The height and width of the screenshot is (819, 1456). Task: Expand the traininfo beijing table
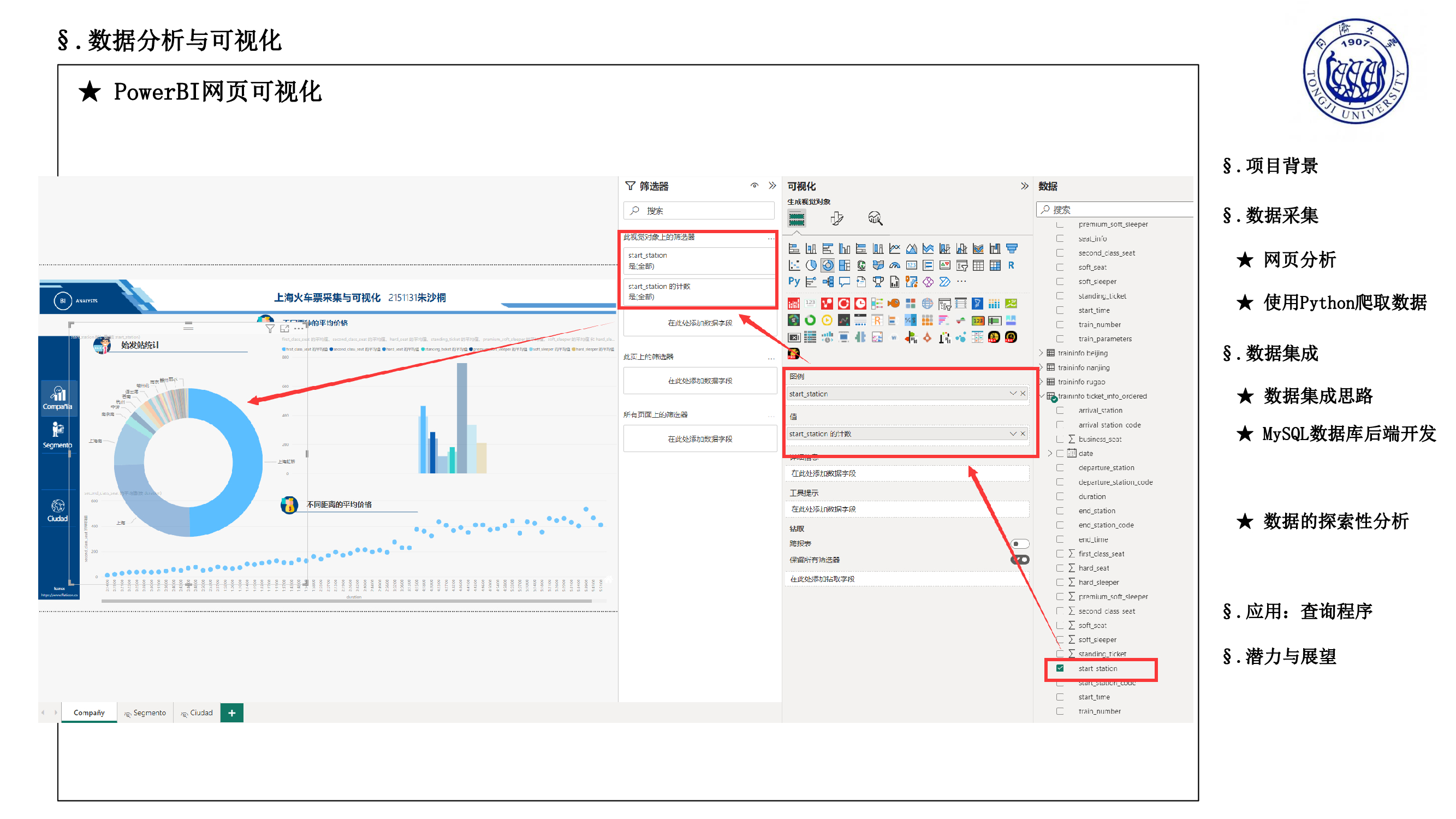click(x=1041, y=353)
